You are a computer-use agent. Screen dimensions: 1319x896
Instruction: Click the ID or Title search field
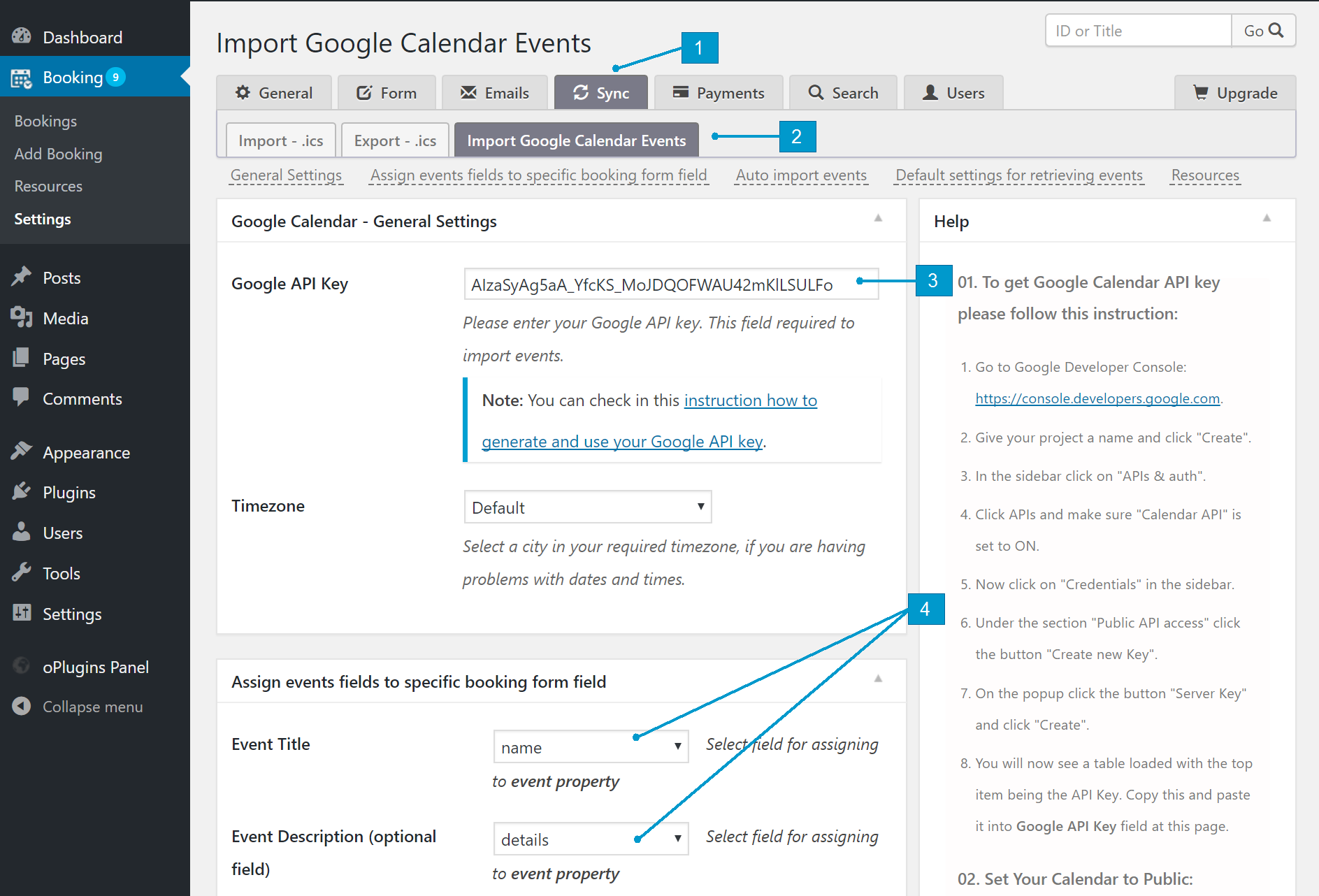(1139, 31)
